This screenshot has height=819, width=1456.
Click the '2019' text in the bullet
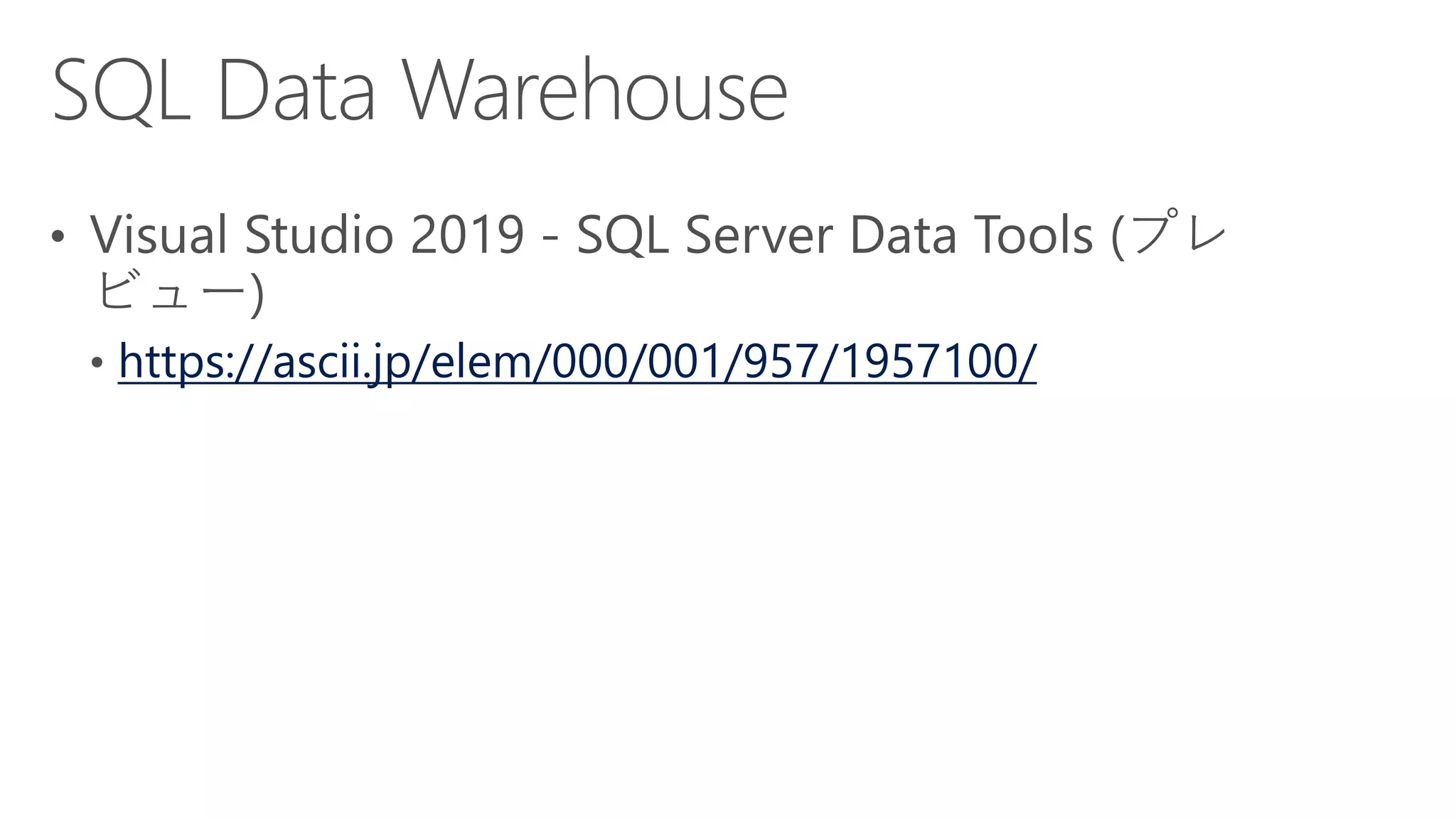point(467,235)
